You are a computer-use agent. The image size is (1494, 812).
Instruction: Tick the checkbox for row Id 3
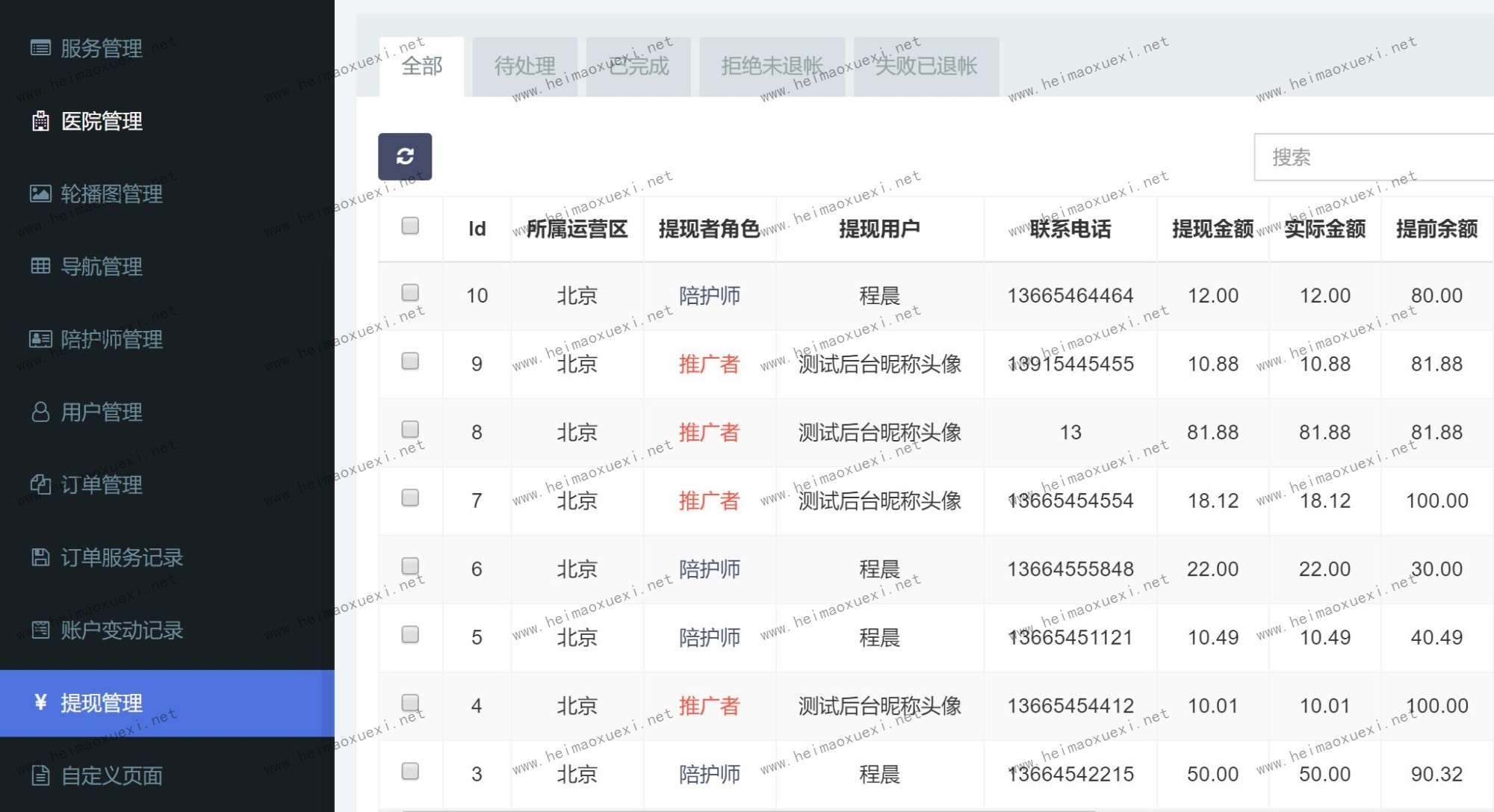click(x=410, y=771)
